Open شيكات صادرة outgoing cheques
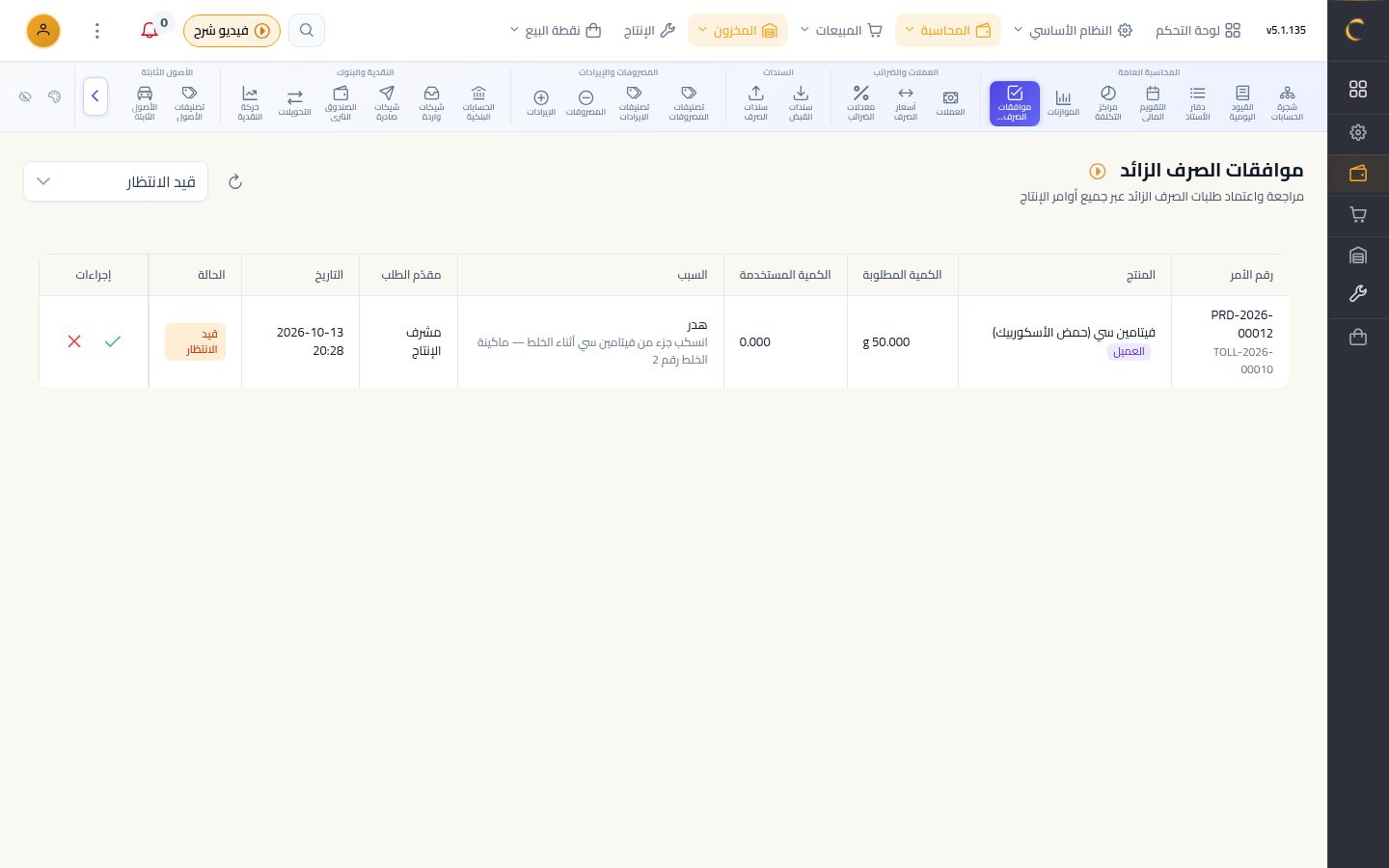The height and width of the screenshot is (868, 1389). (x=387, y=103)
